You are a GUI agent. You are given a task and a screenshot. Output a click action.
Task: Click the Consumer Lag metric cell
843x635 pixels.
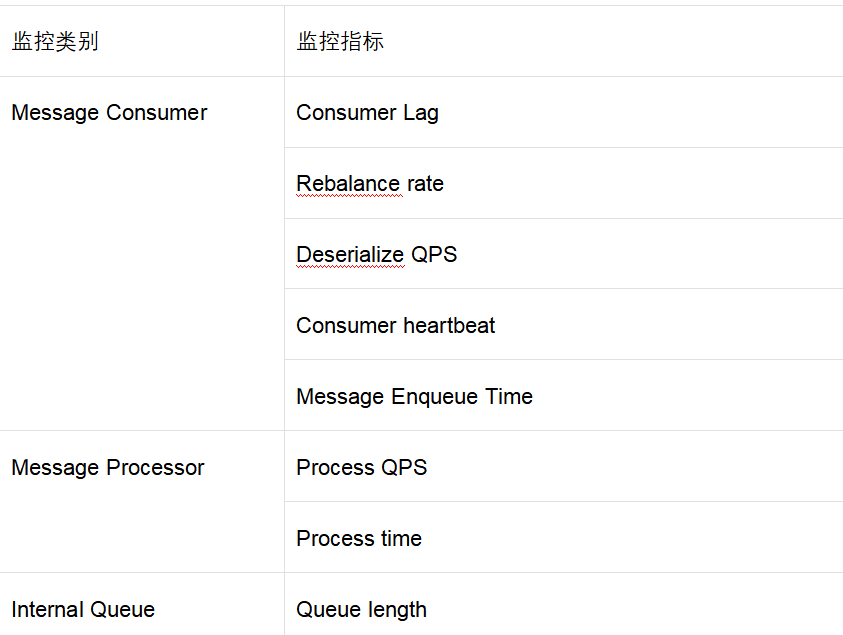[x=367, y=113]
